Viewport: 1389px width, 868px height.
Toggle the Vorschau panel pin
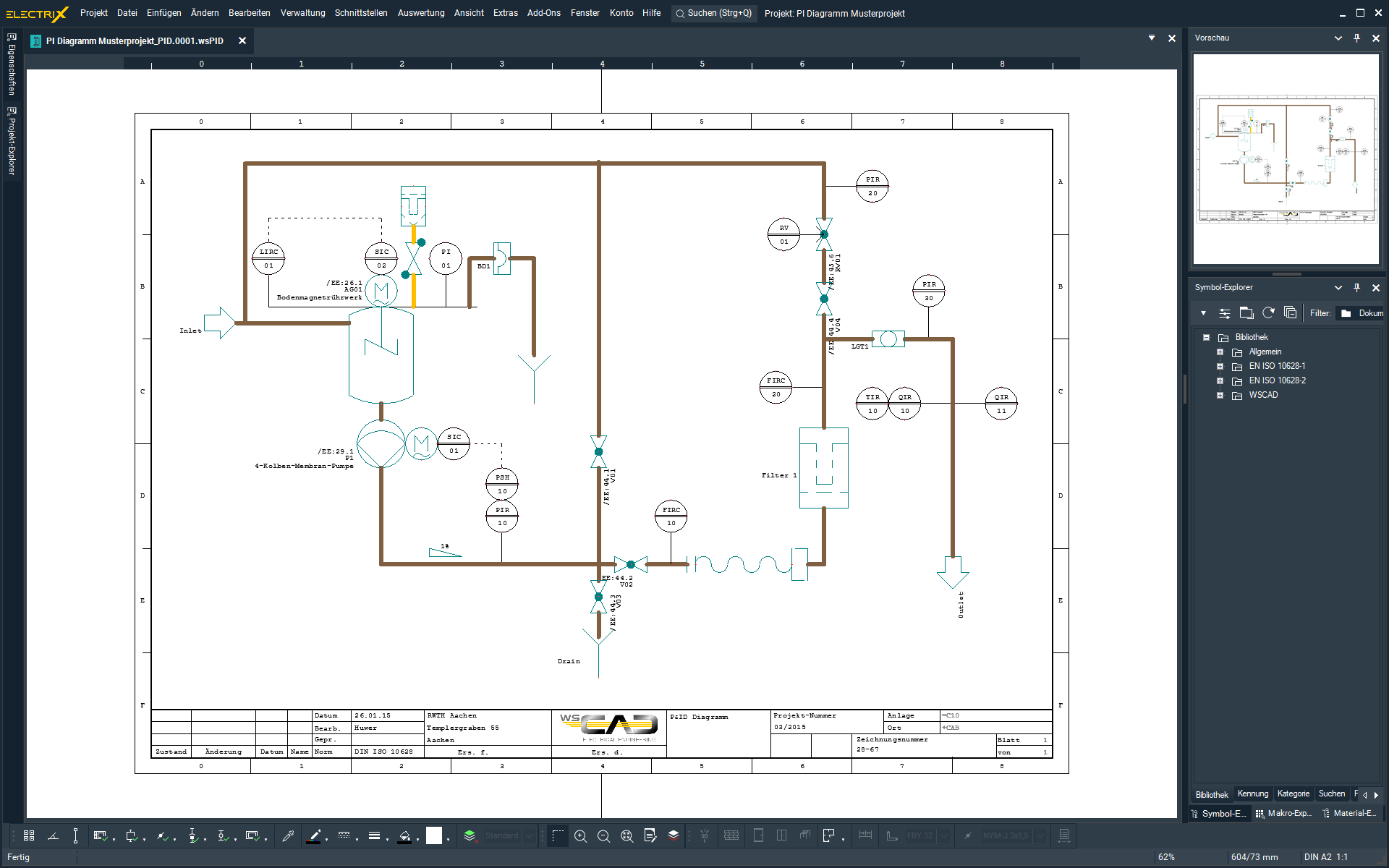pyautogui.click(x=1356, y=38)
